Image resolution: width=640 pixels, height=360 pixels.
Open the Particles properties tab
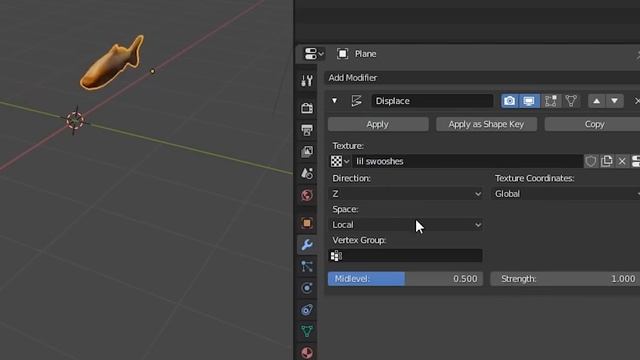click(307, 267)
